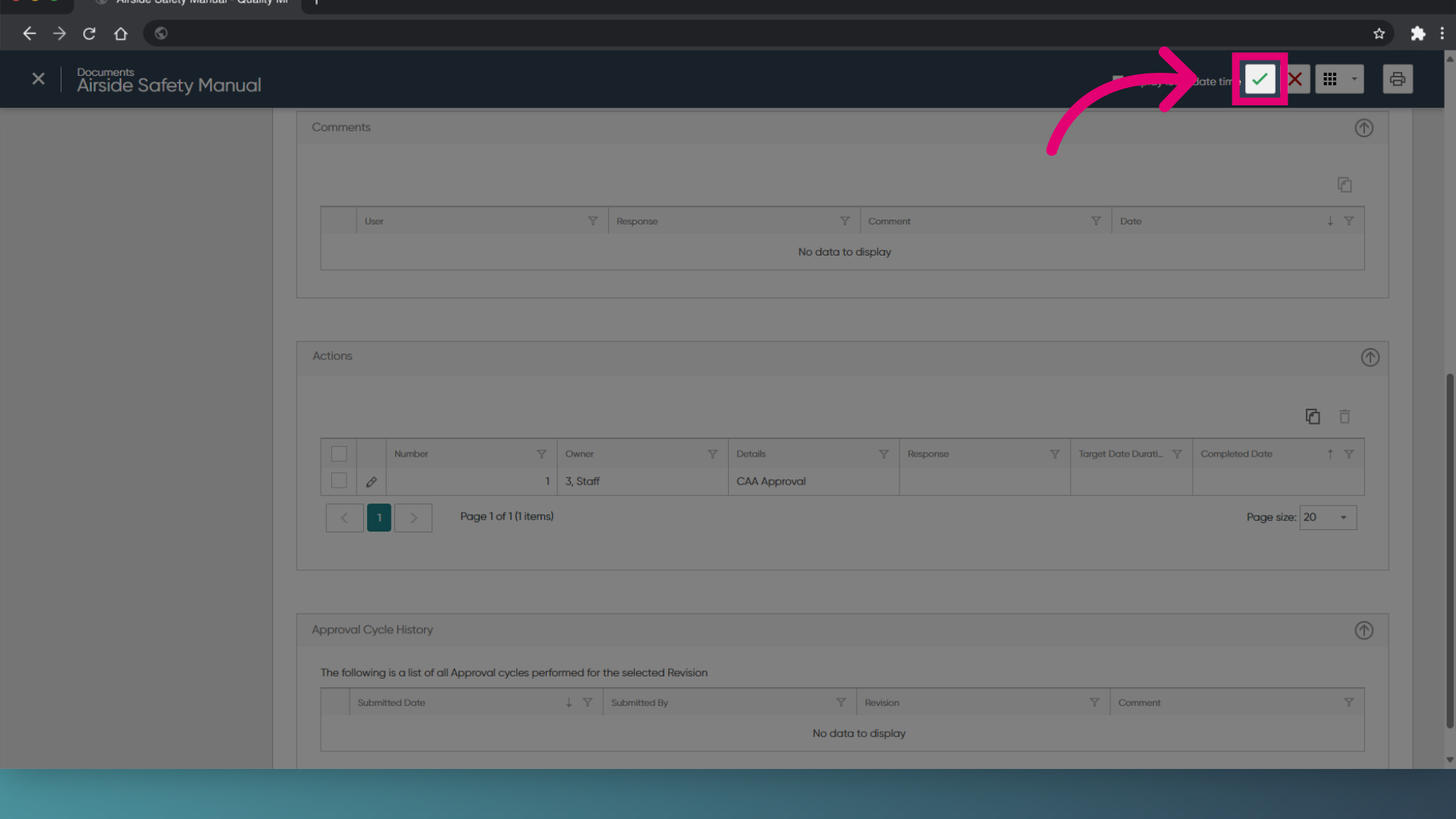Image resolution: width=1456 pixels, height=819 pixels.
Task: Click the scrollbar down arrow
Action: pyautogui.click(x=1450, y=760)
